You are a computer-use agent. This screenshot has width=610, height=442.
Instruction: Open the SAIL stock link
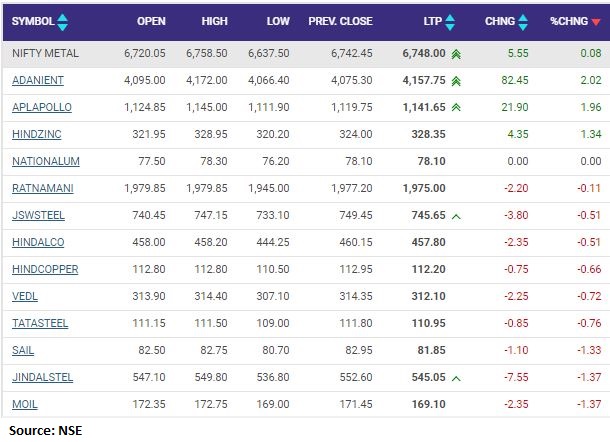click(23, 350)
